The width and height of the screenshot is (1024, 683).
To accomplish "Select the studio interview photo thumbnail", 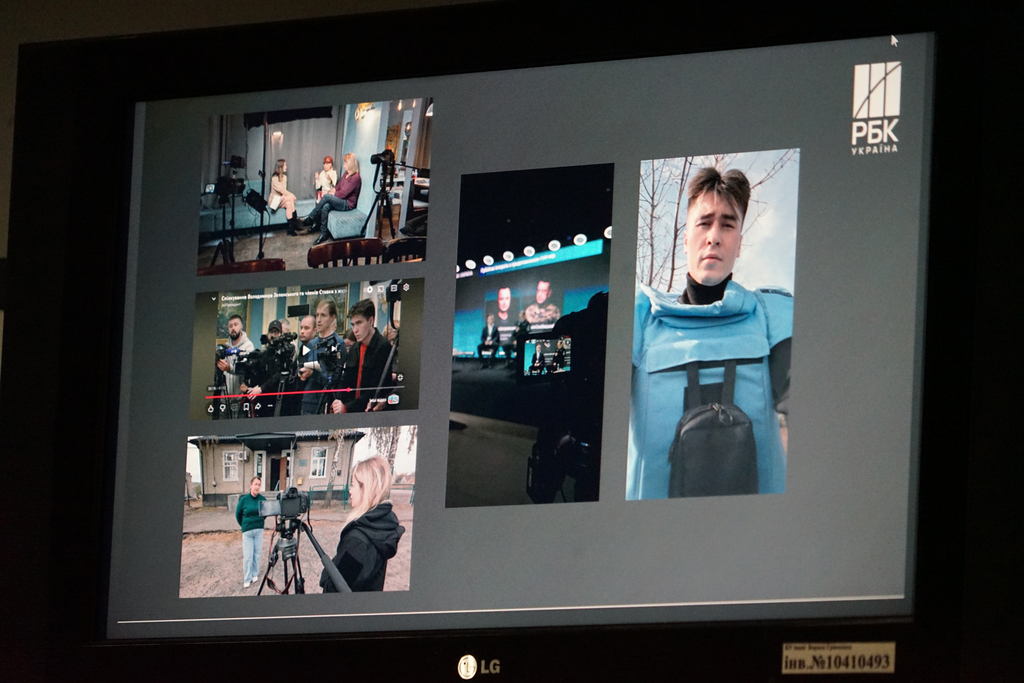I will pos(314,184).
